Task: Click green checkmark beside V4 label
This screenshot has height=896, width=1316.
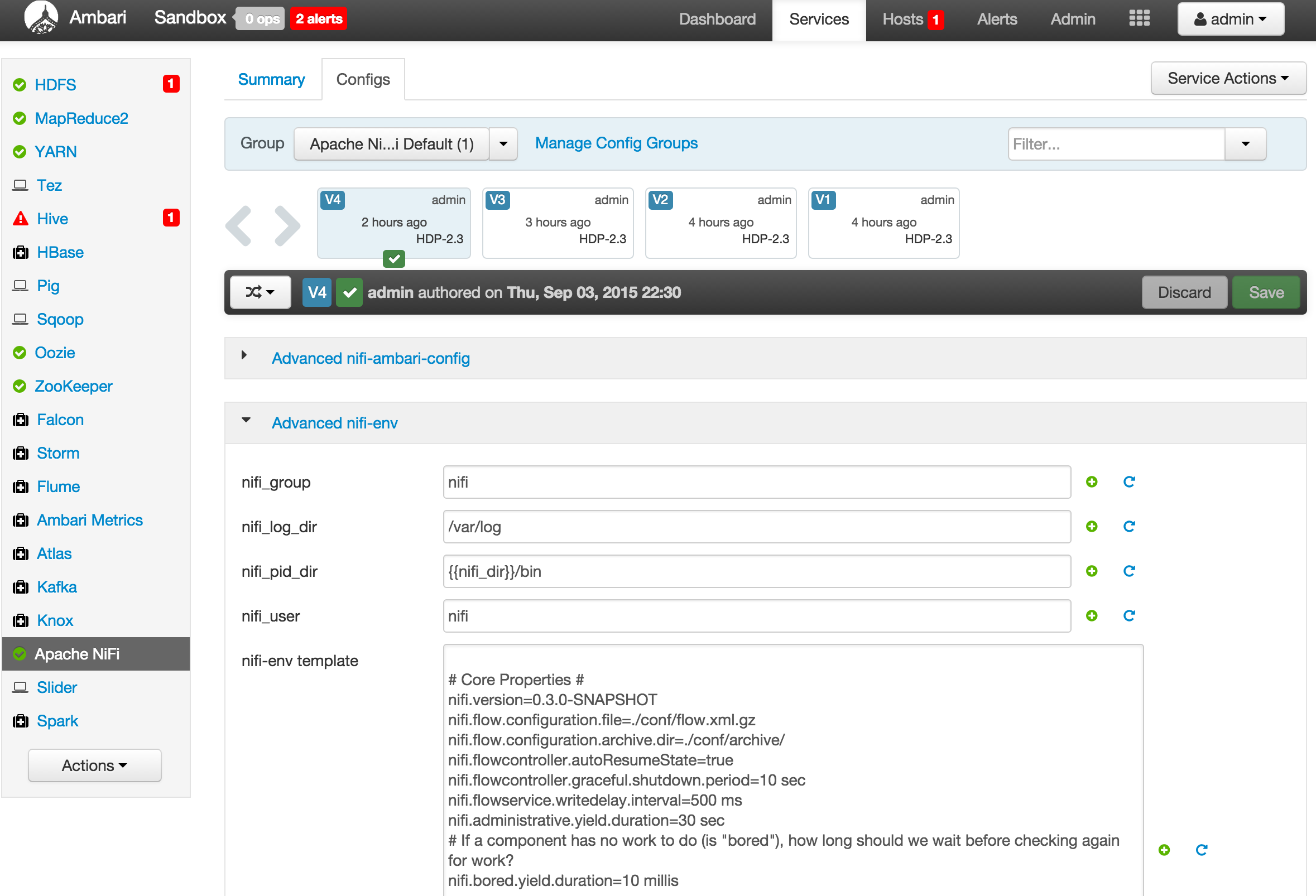Action: [349, 292]
